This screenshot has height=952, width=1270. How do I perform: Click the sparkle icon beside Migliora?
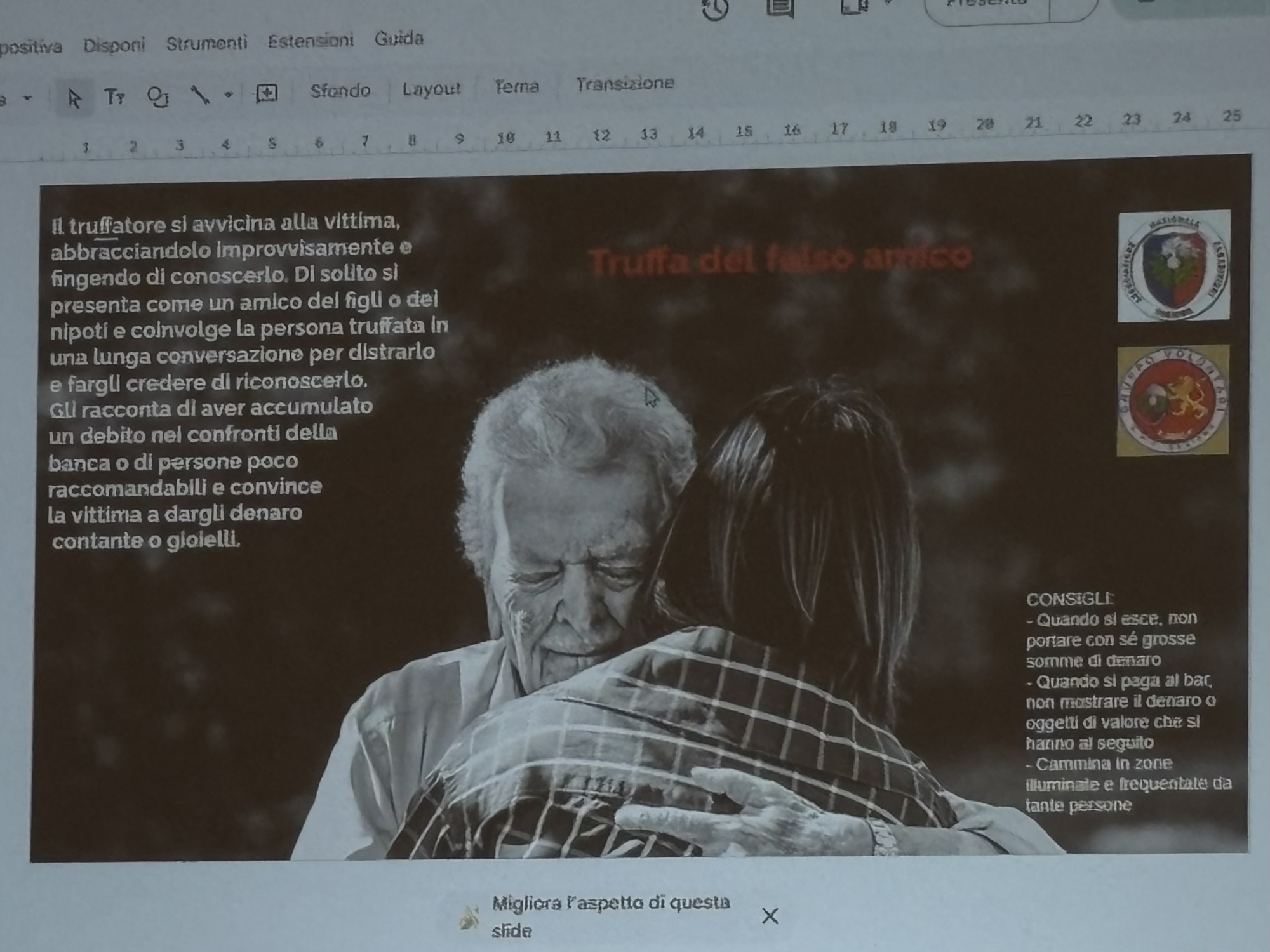coord(469,918)
